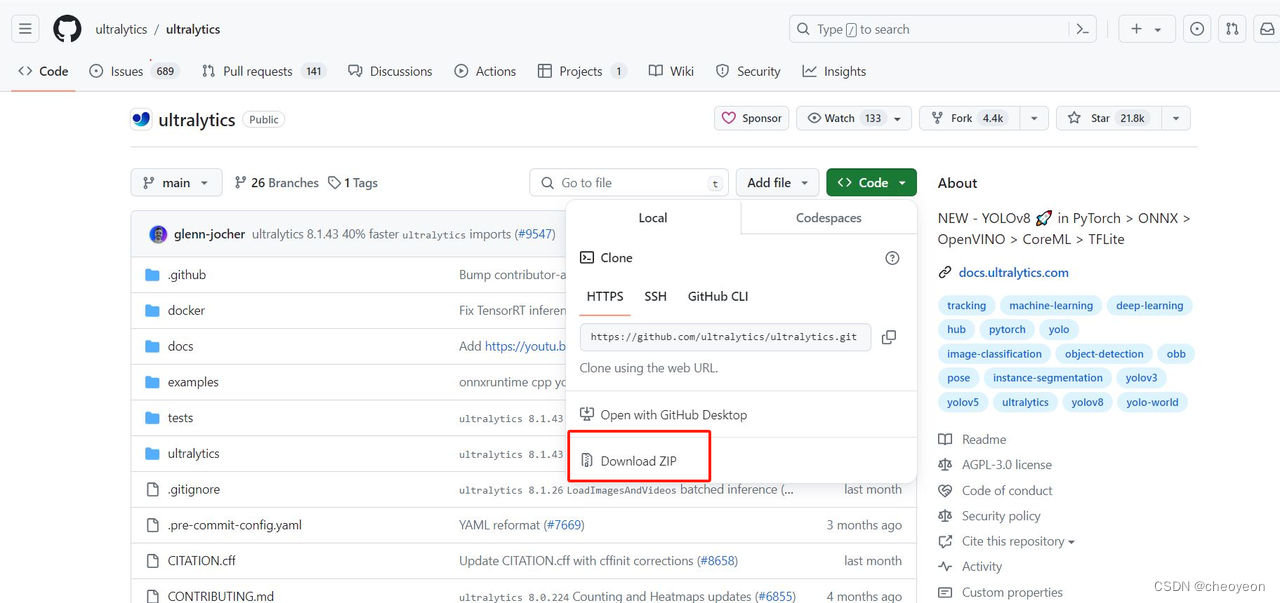Open the Wiki tab
Viewport: 1280px width, 603px height.
click(x=671, y=71)
